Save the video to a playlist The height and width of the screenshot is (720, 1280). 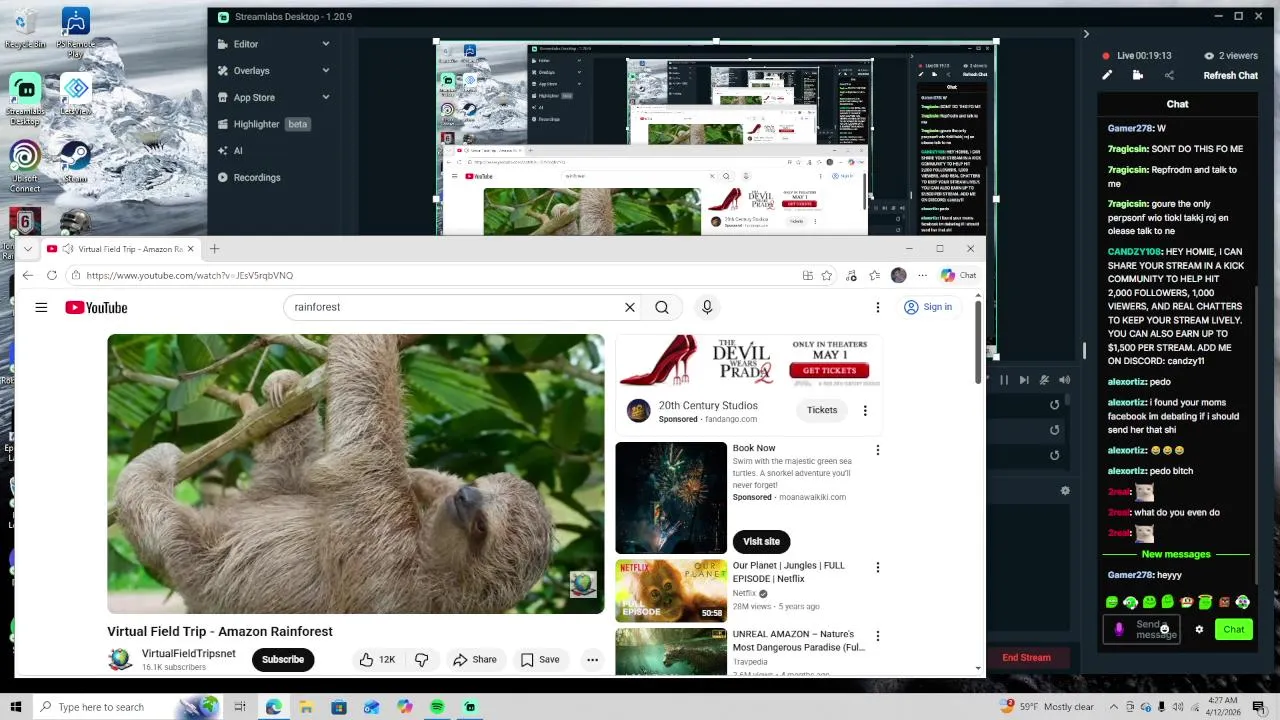coord(539,659)
